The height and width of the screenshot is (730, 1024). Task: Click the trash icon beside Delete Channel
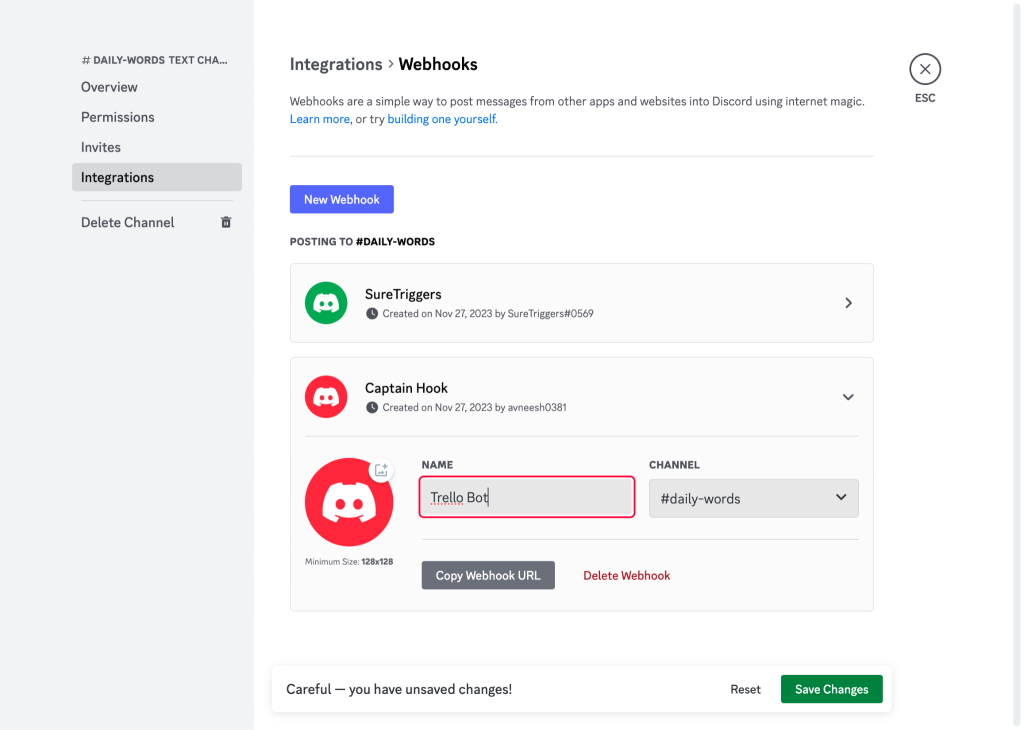pyautogui.click(x=226, y=222)
